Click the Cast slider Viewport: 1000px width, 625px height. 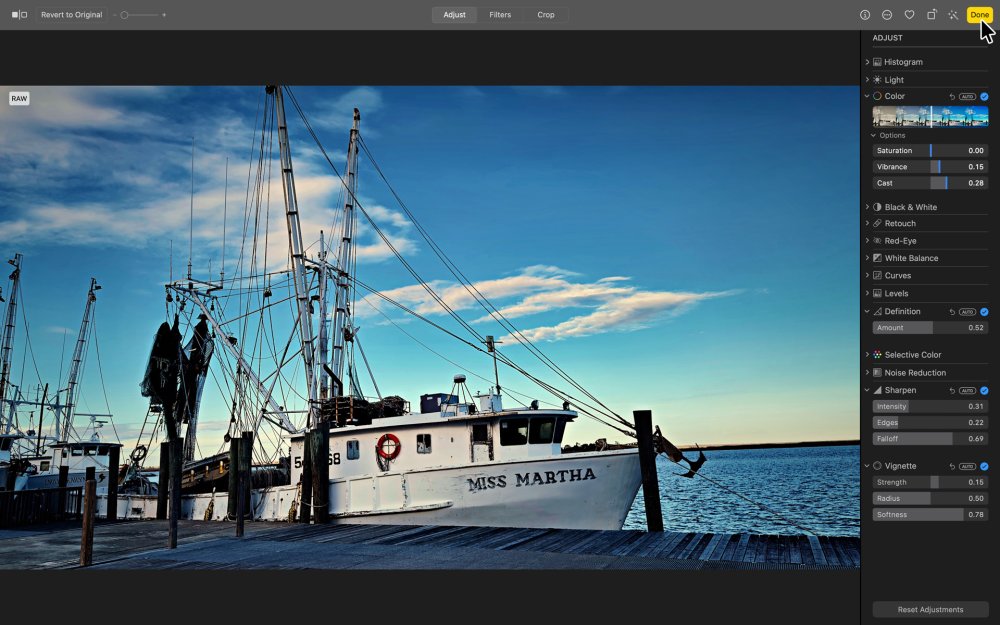(930, 183)
